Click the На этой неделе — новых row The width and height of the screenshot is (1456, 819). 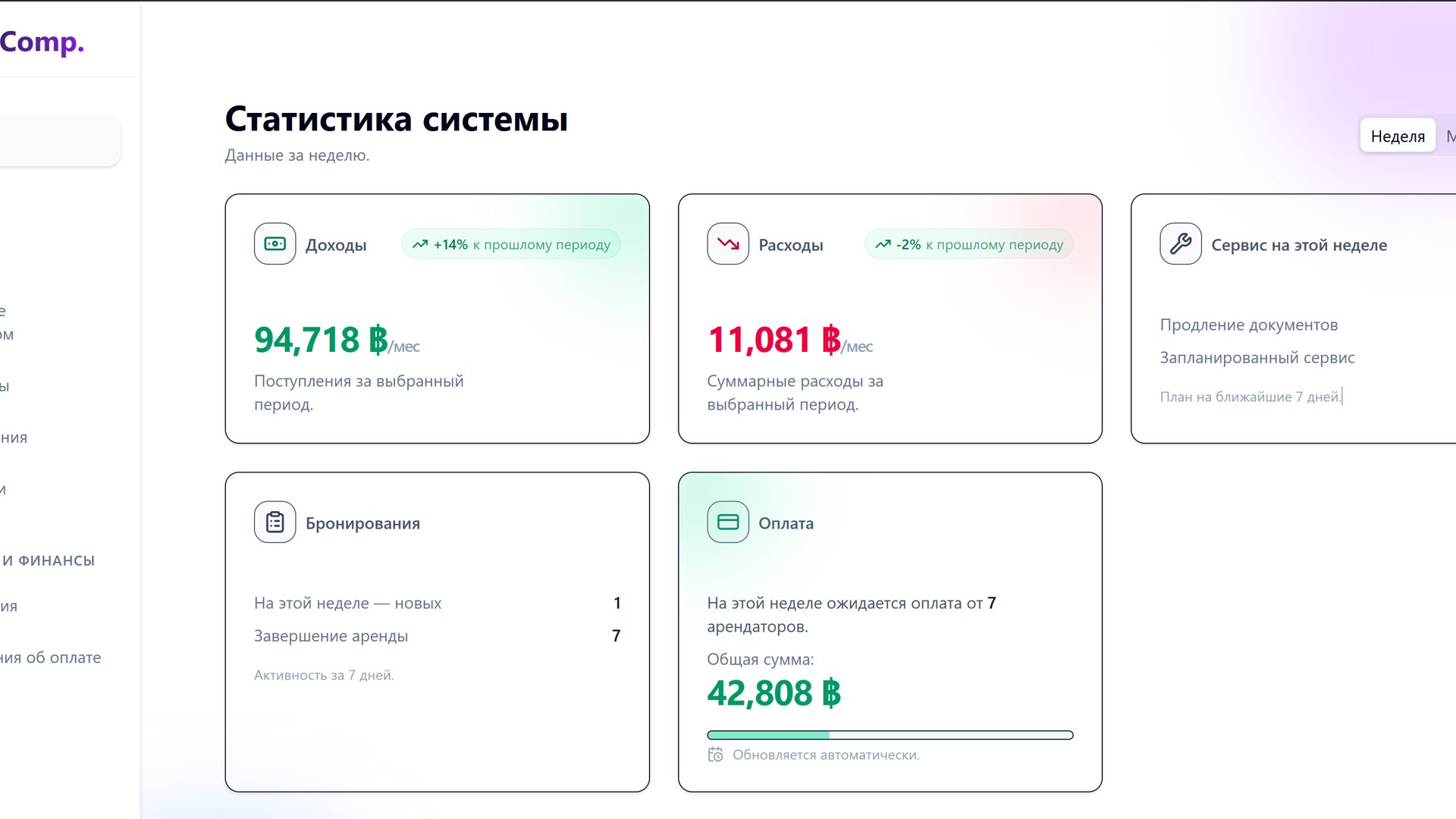pos(438,603)
